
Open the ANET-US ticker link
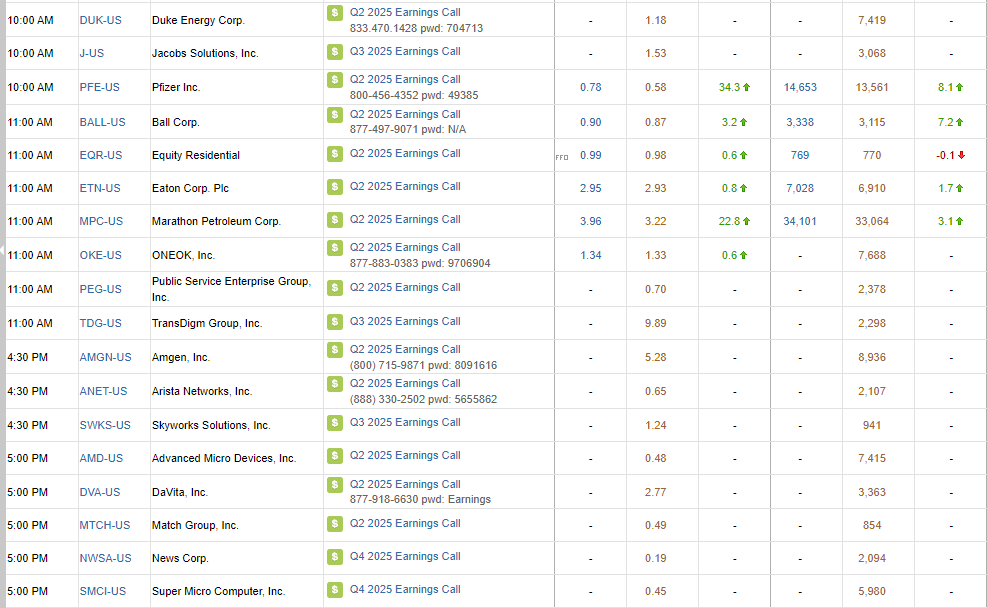coord(103,391)
